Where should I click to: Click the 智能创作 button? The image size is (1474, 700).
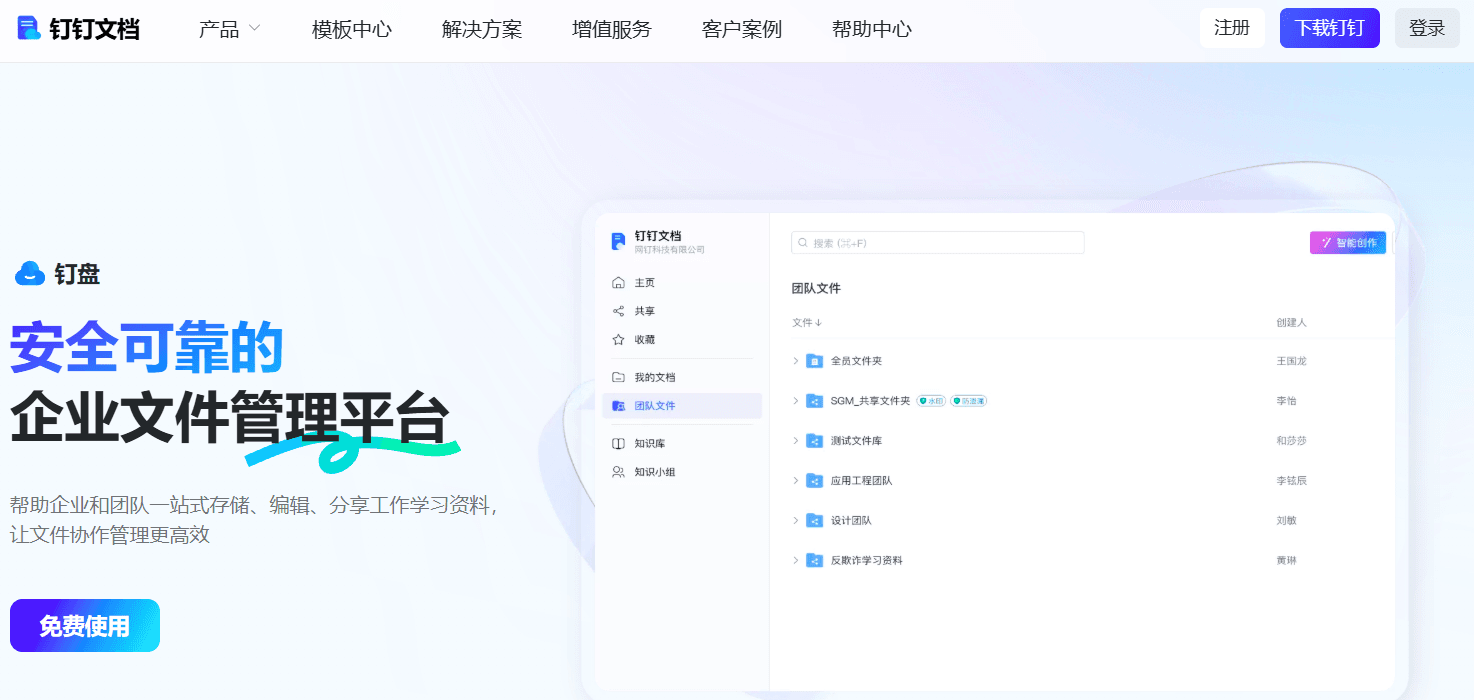point(1348,243)
